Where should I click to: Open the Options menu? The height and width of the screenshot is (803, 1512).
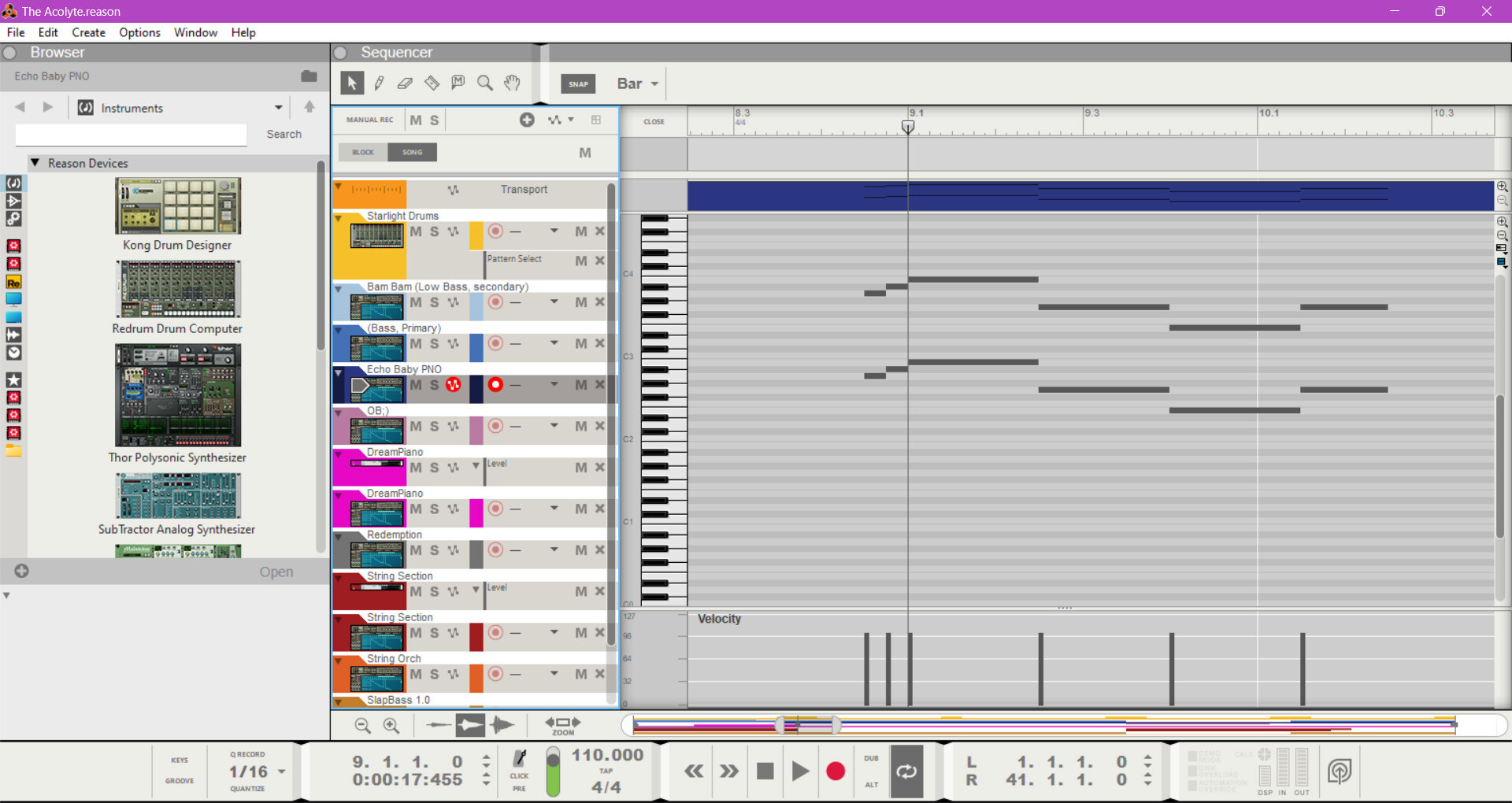[139, 32]
